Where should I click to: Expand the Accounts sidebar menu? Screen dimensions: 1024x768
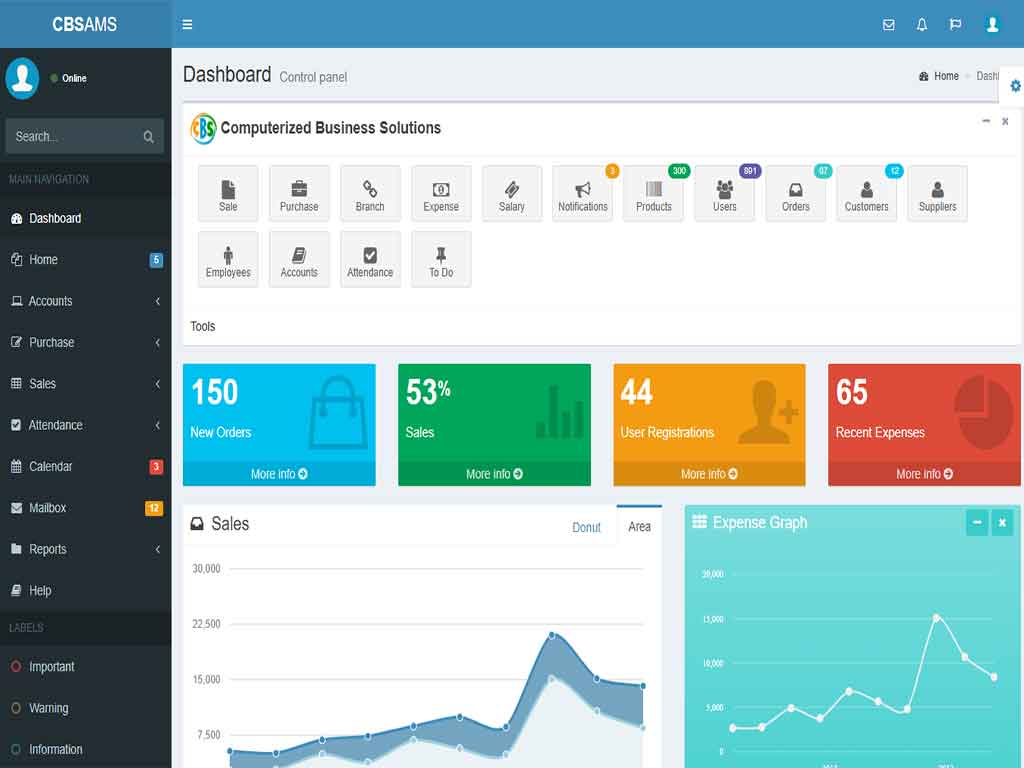(85, 301)
